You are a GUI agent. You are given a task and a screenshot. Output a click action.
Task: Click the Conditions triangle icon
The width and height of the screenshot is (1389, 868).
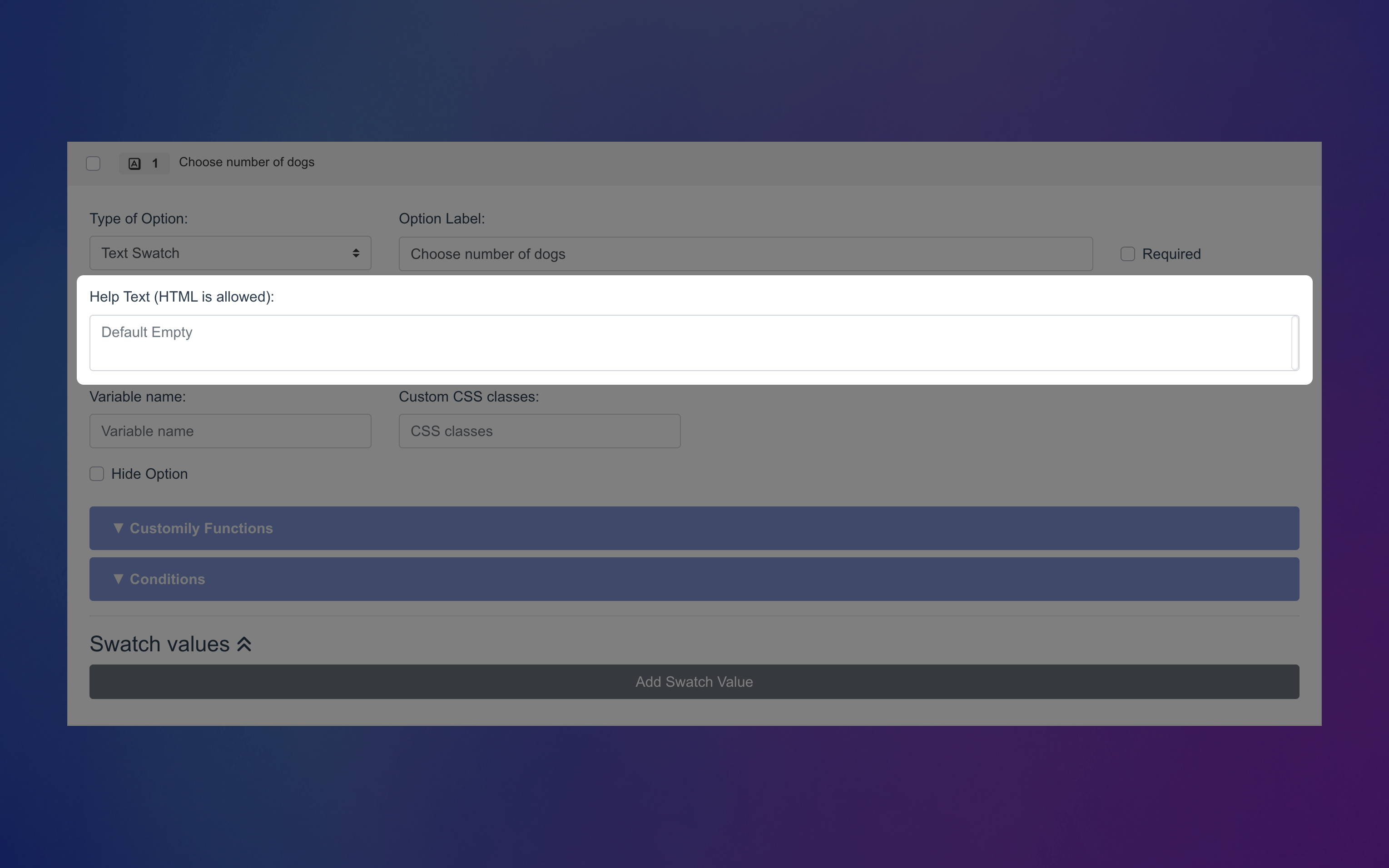[118, 579]
